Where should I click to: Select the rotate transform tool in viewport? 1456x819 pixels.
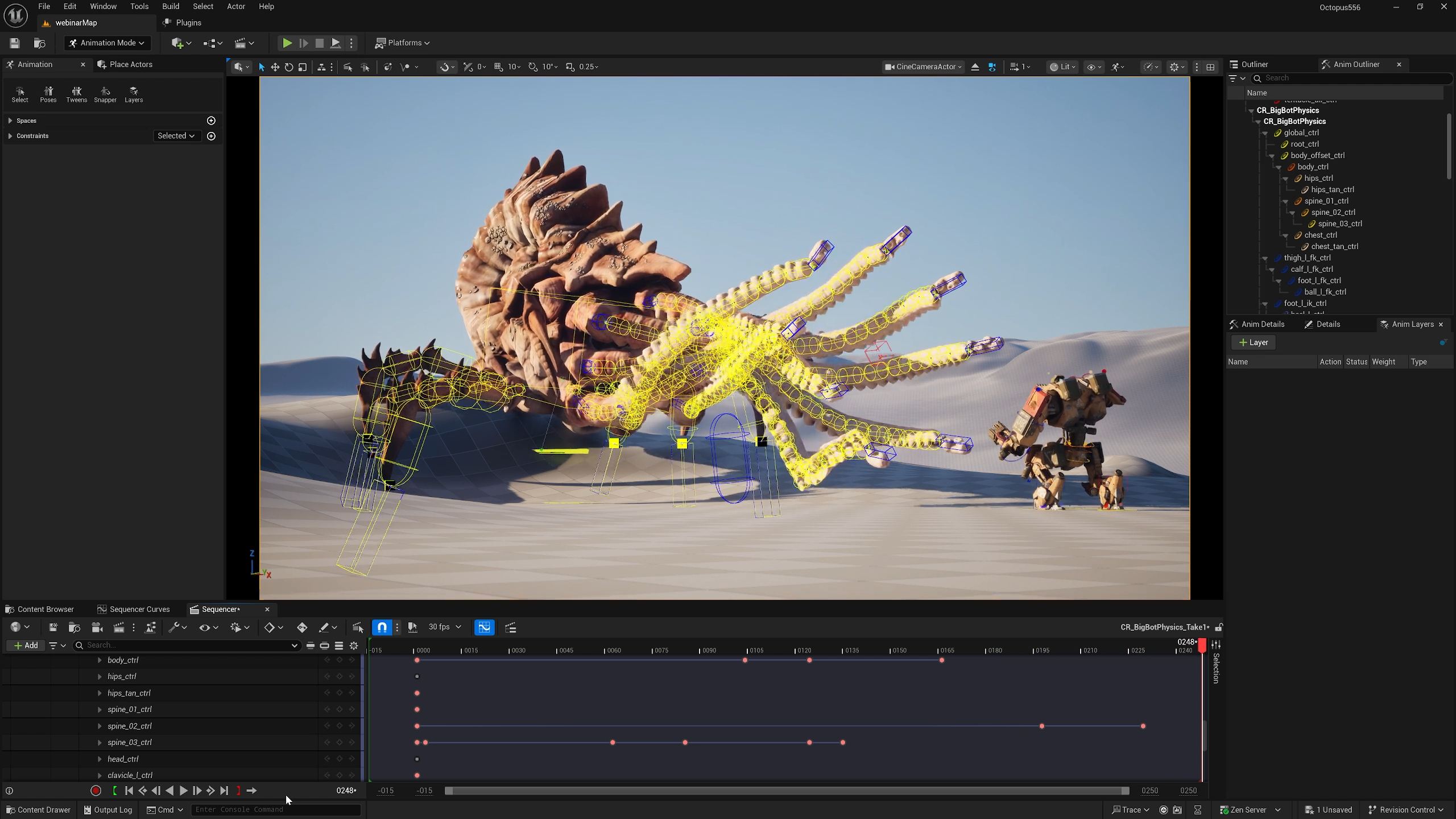click(x=288, y=67)
